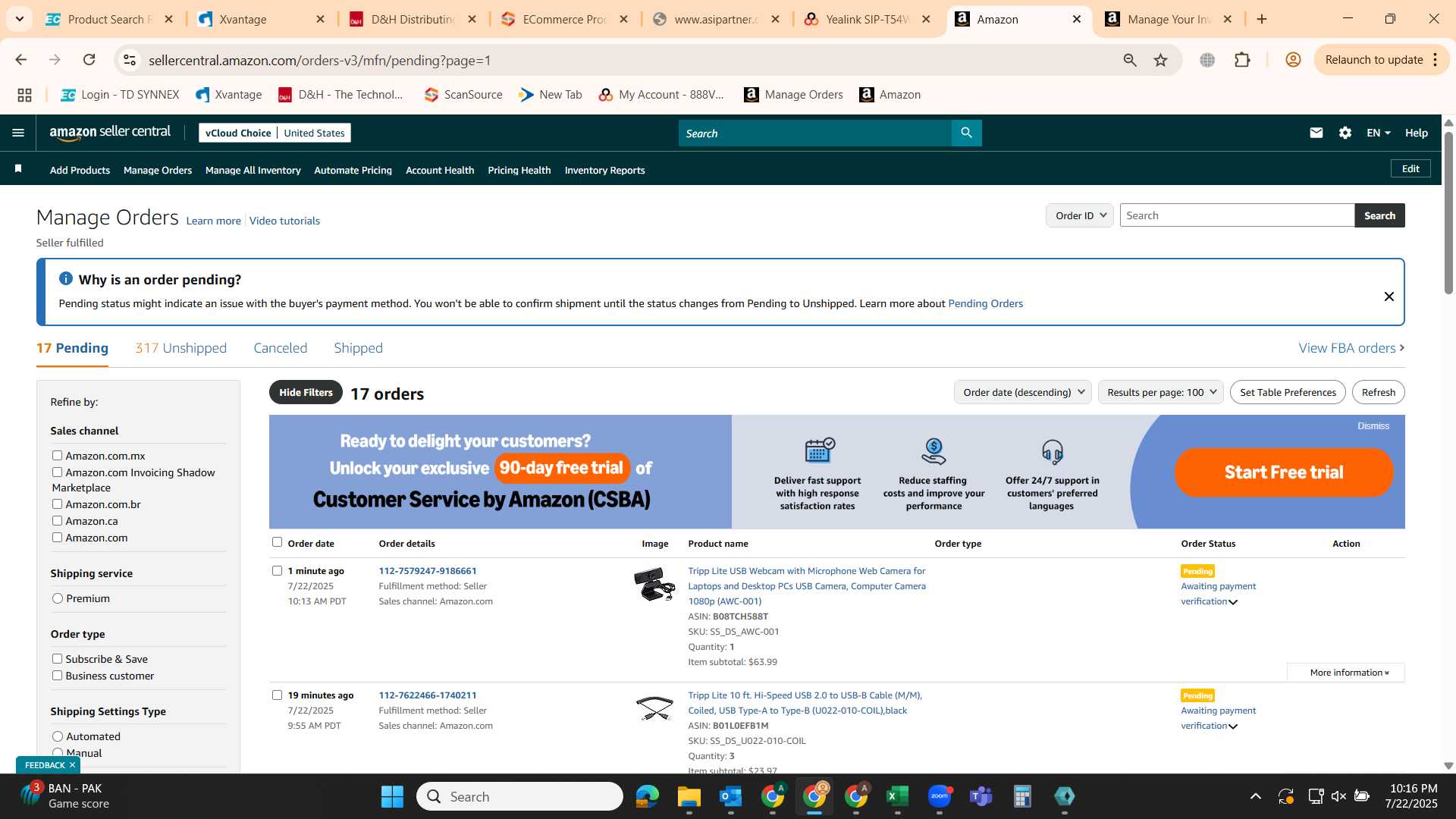Screen dimensions: 1456x819
Task: Click the browser zoom magnifier icon
Action: [1130, 60]
